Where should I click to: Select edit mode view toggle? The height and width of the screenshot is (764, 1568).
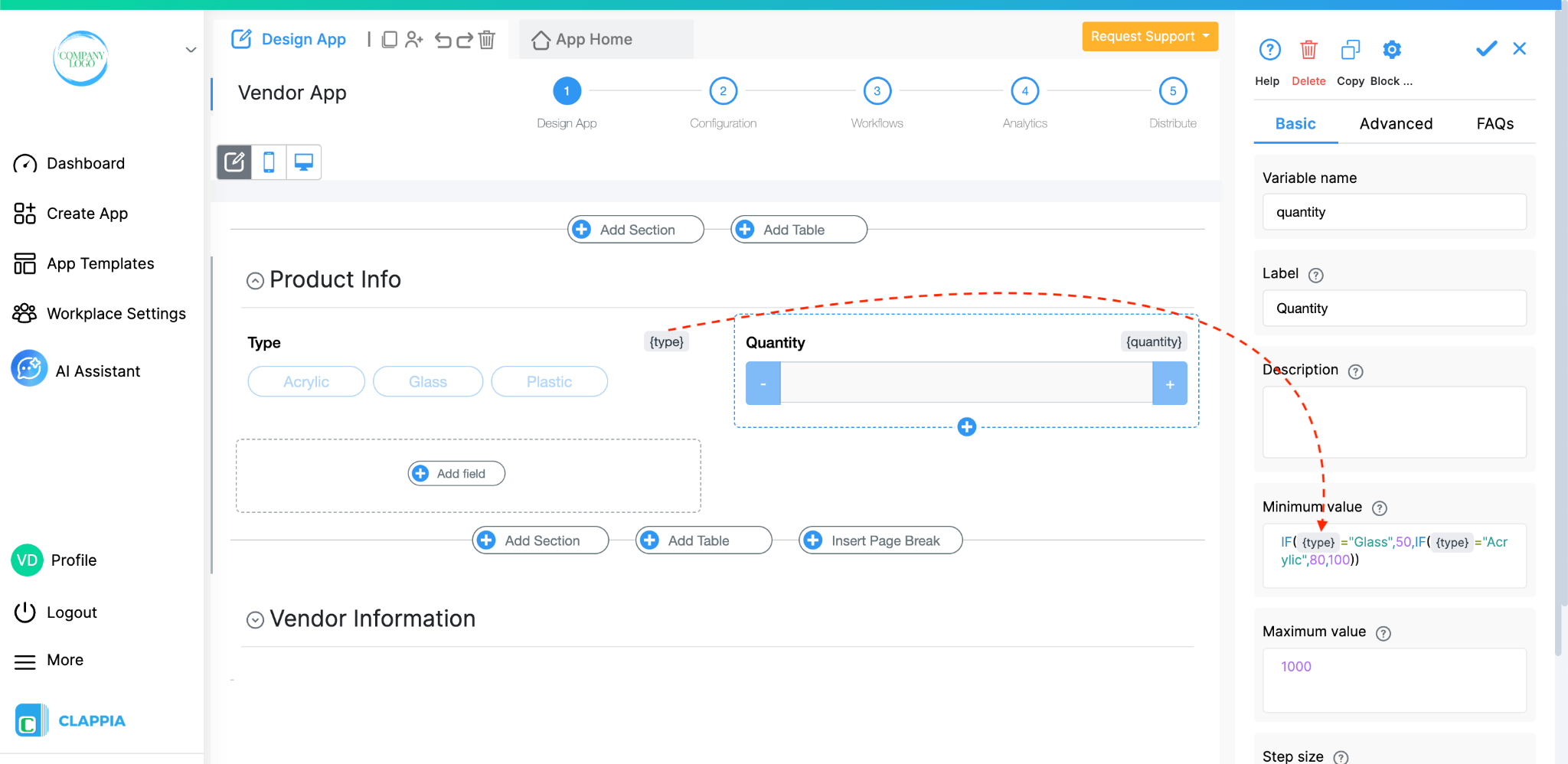tap(234, 162)
